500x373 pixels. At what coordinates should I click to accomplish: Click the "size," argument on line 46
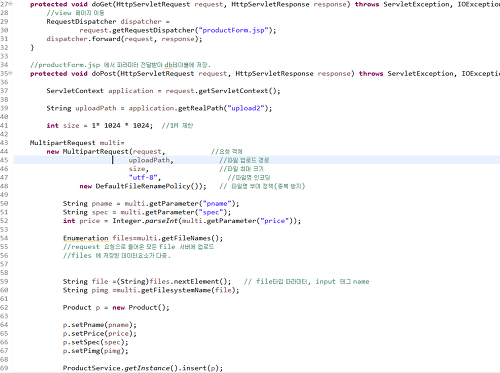139,169
